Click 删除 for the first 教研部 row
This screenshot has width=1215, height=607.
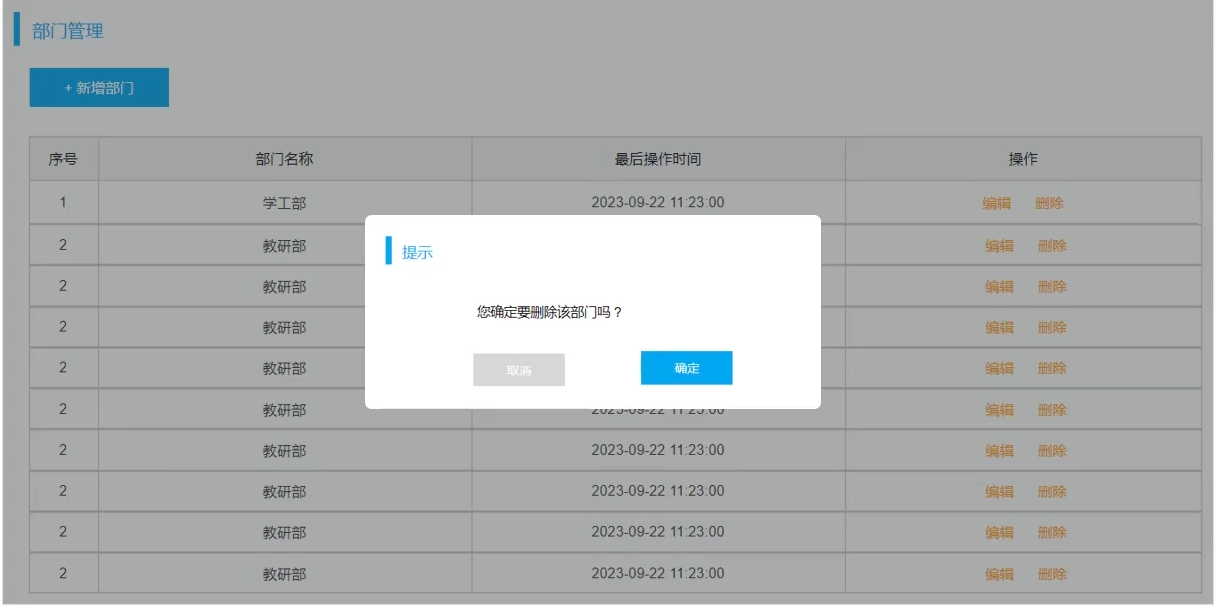pos(1052,246)
